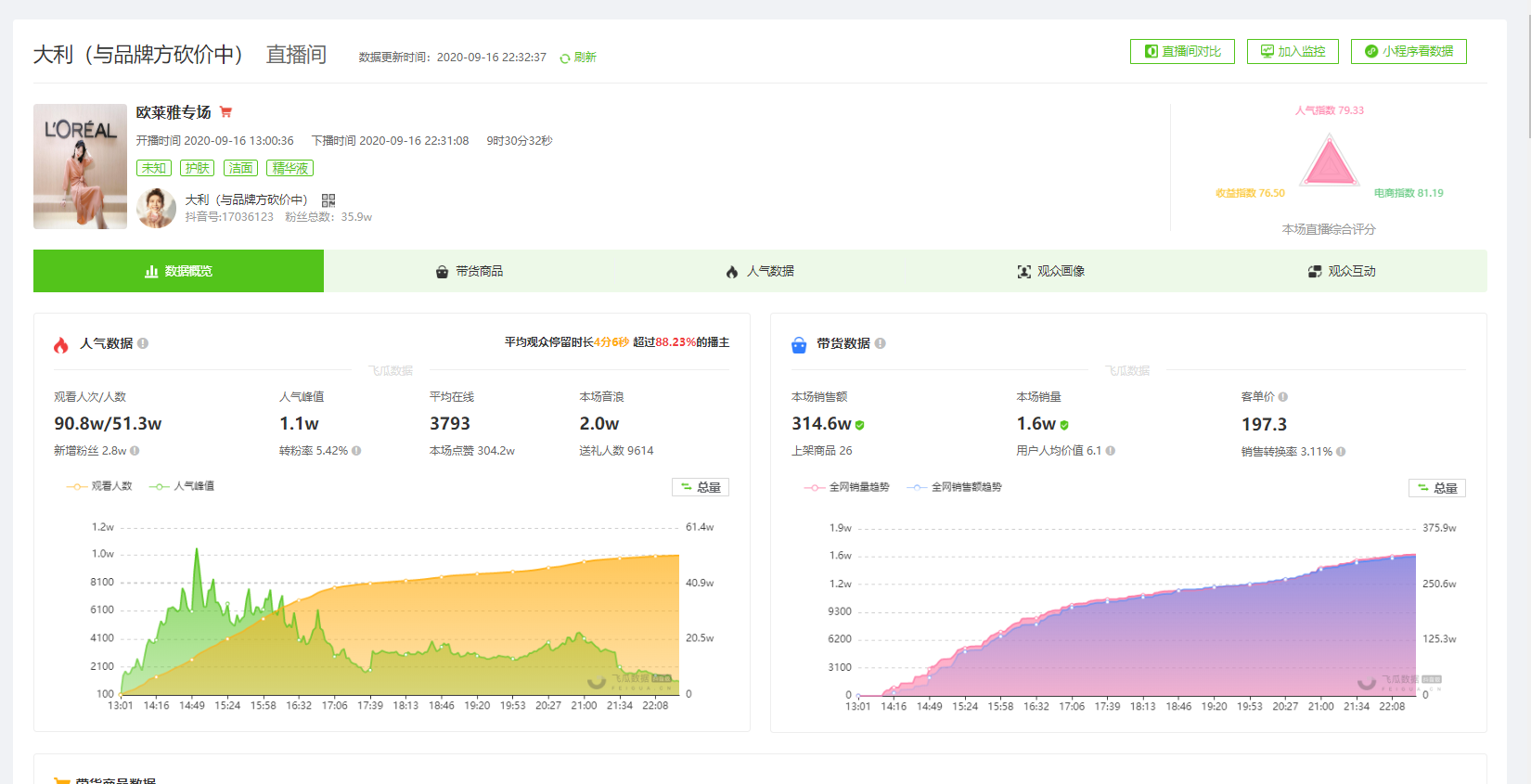This screenshot has width=1531, height=784.
Task: Open 小程序看数据 mini-program button
Action: (1409, 52)
